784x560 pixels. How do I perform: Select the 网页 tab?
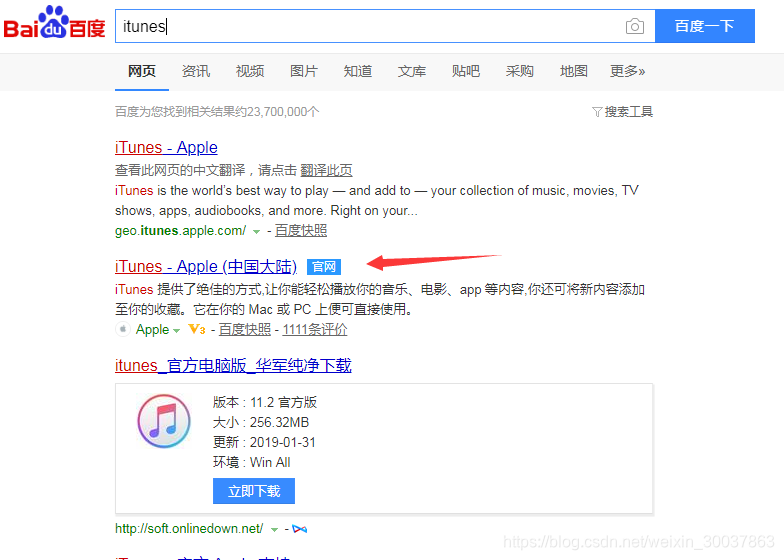point(142,71)
